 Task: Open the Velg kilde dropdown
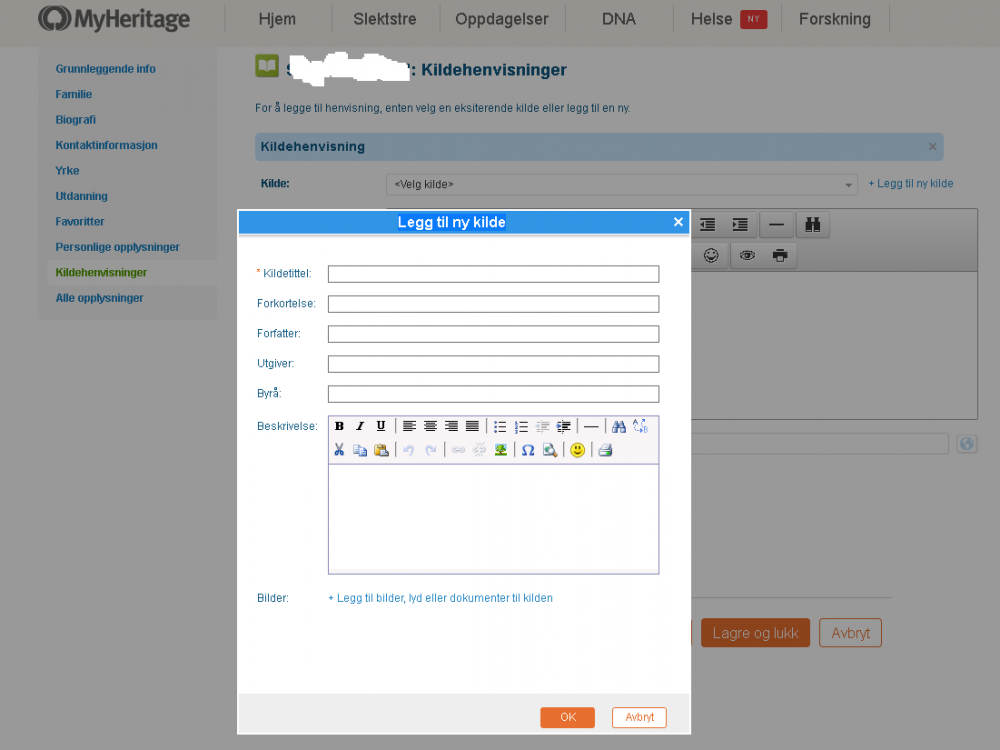[621, 185]
